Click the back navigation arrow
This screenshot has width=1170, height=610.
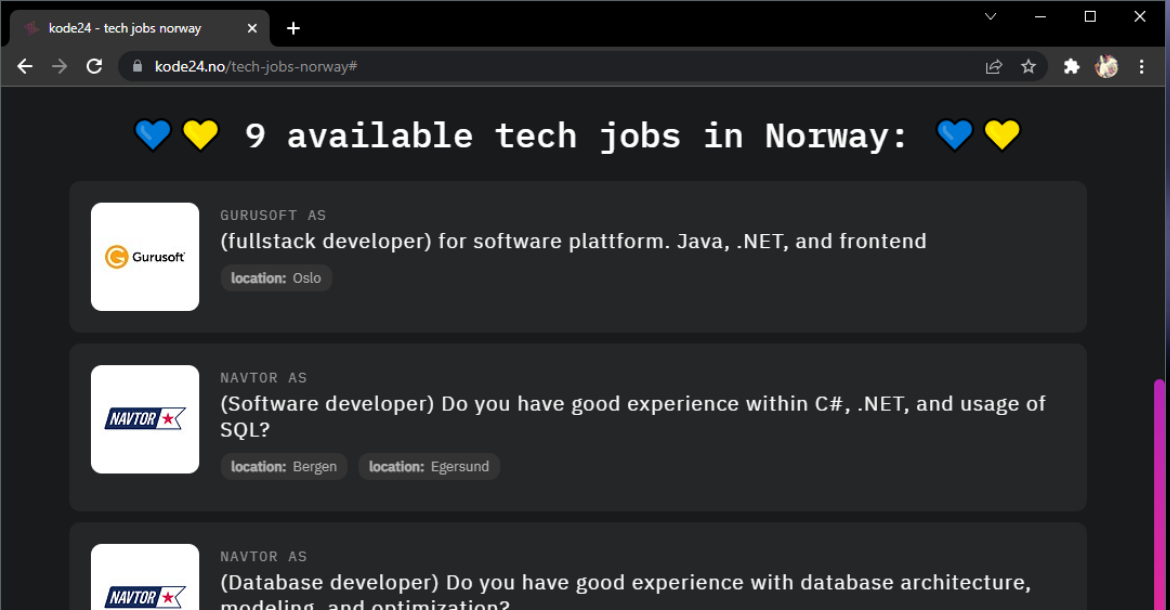24,66
